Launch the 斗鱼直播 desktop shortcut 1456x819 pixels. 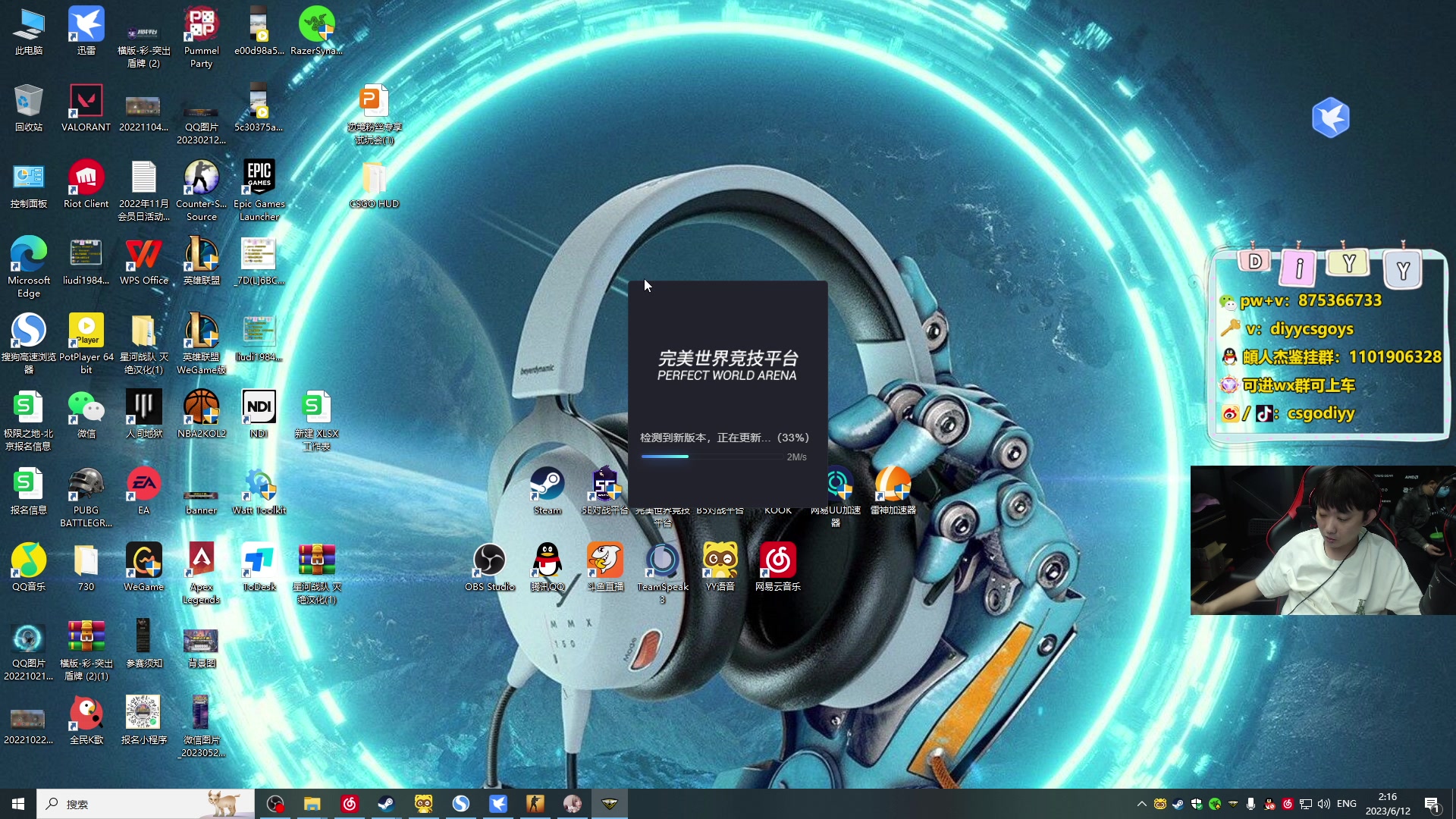point(605,568)
